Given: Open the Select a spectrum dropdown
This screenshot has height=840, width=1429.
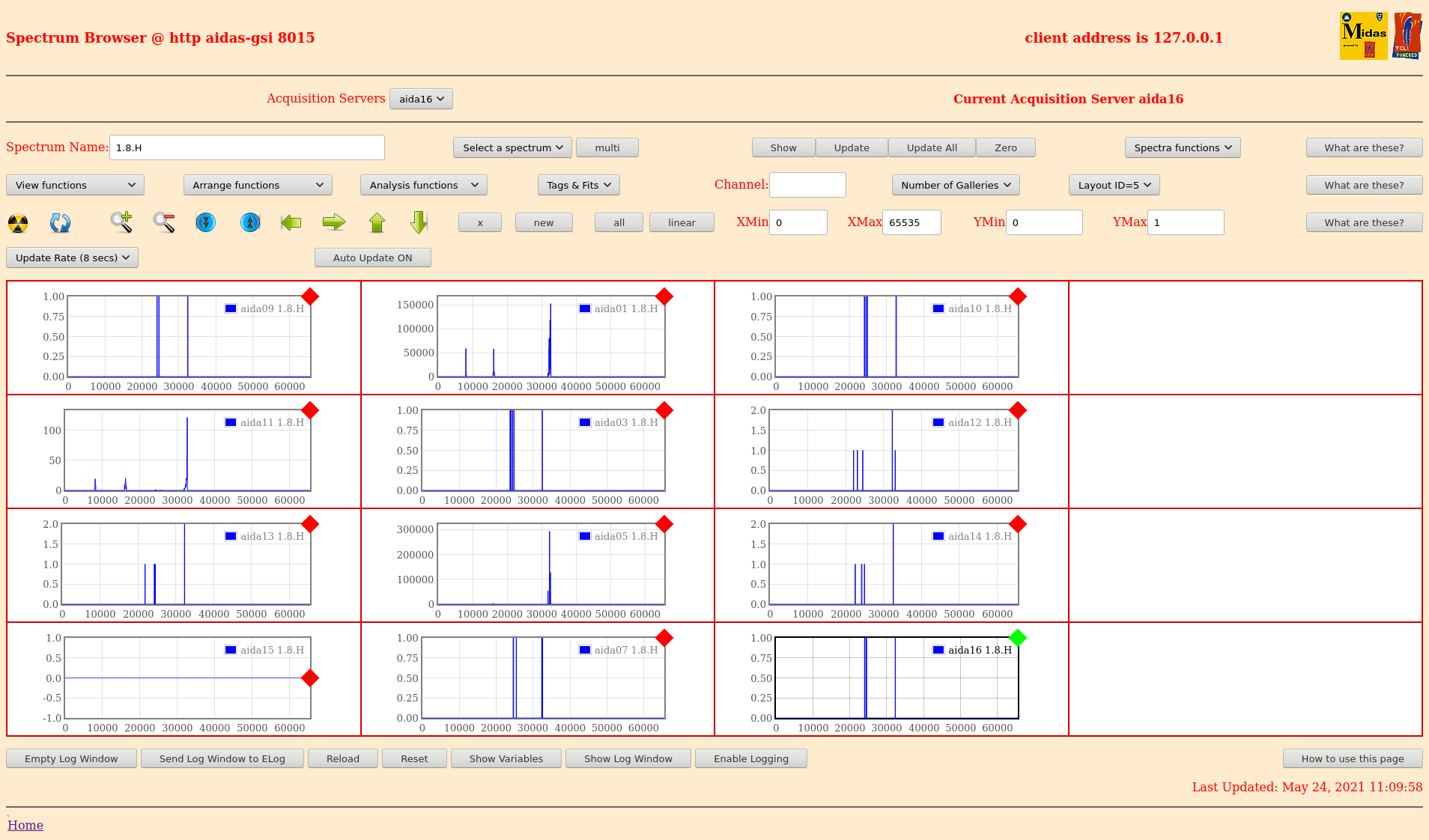Looking at the screenshot, I should coord(512,147).
